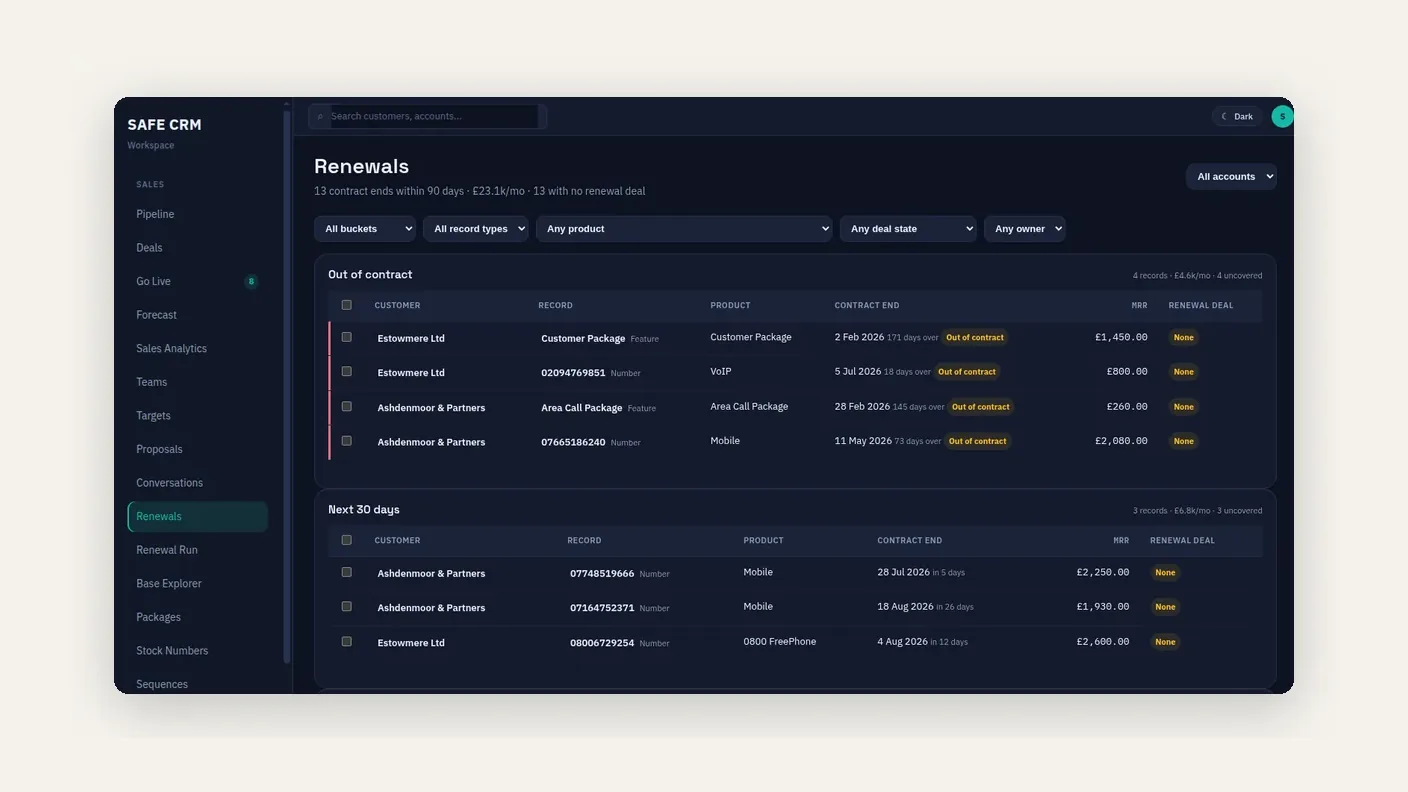Click the search magnifier icon
The width and height of the screenshot is (1408, 792).
tap(320, 117)
